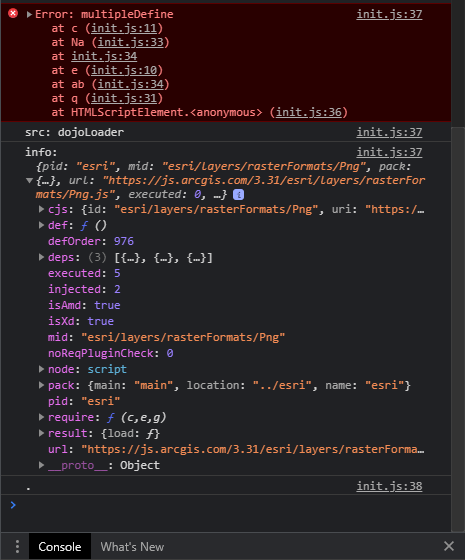465x560 pixels.
Task: Select the isAmd: true property
Action: (x=84, y=305)
